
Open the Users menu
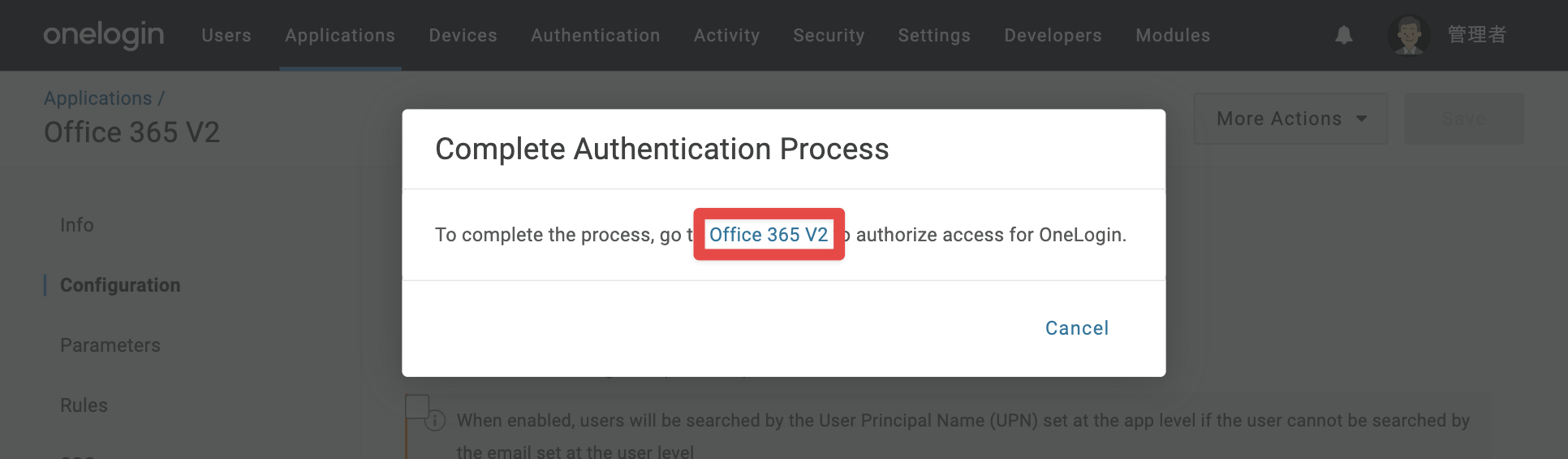click(x=226, y=35)
